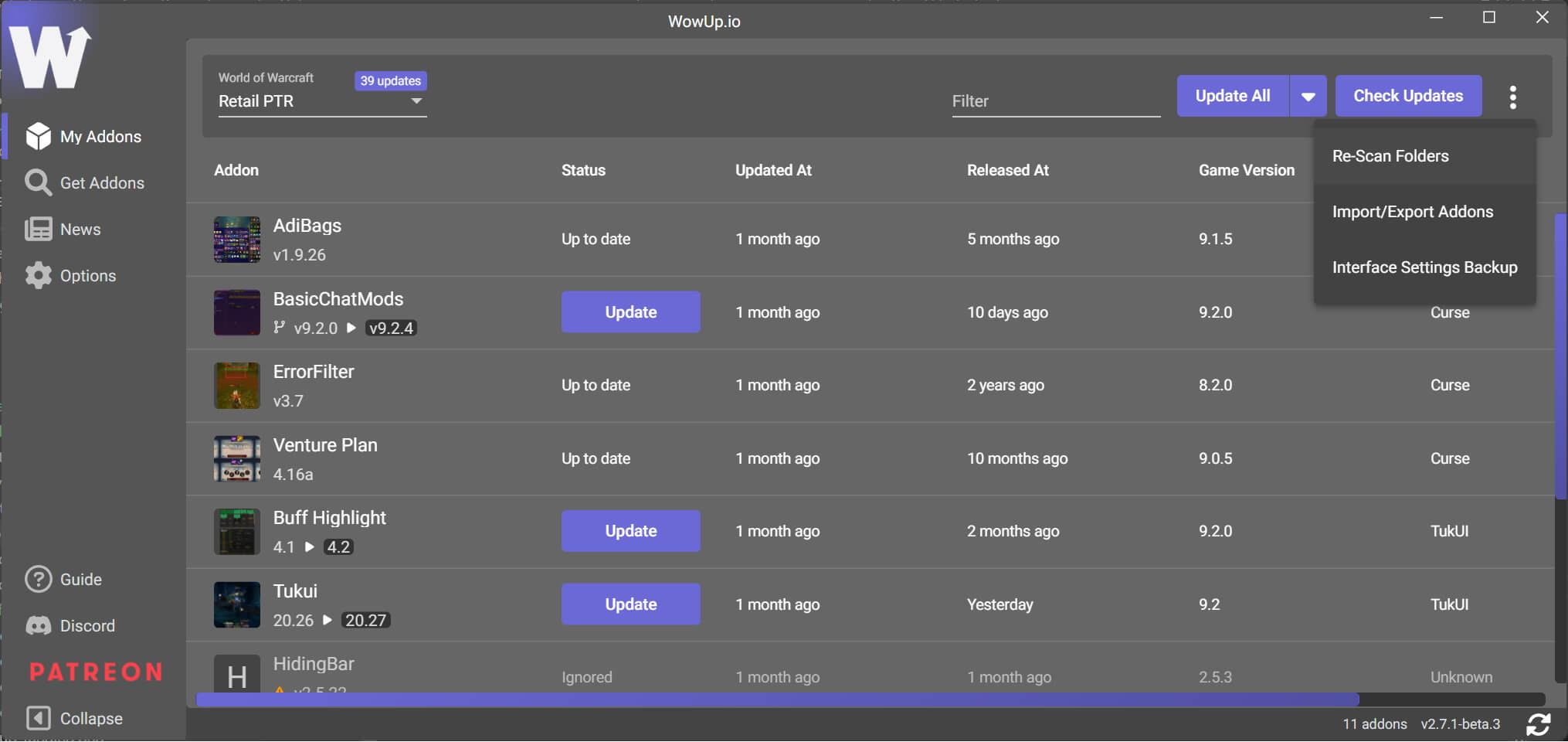Collapse sidebar with the arrow icon
The width and height of the screenshot is (1568, 742).
point(38,718)
